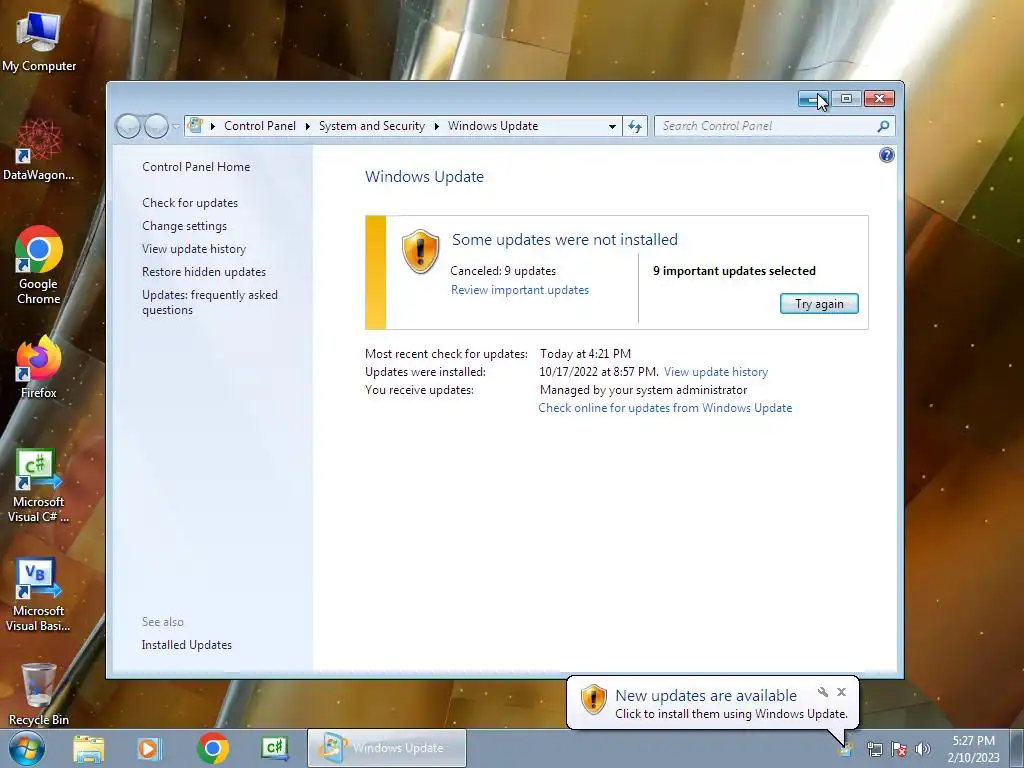Click the Windows Update tray icon
Image resolution: width=1024 pixels, height=768 pixels.
pos(846,749)
